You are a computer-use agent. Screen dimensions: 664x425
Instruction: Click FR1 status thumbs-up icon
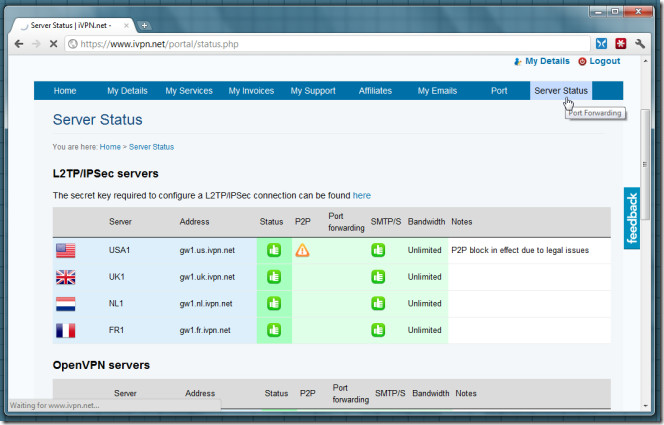coord(274,330)
